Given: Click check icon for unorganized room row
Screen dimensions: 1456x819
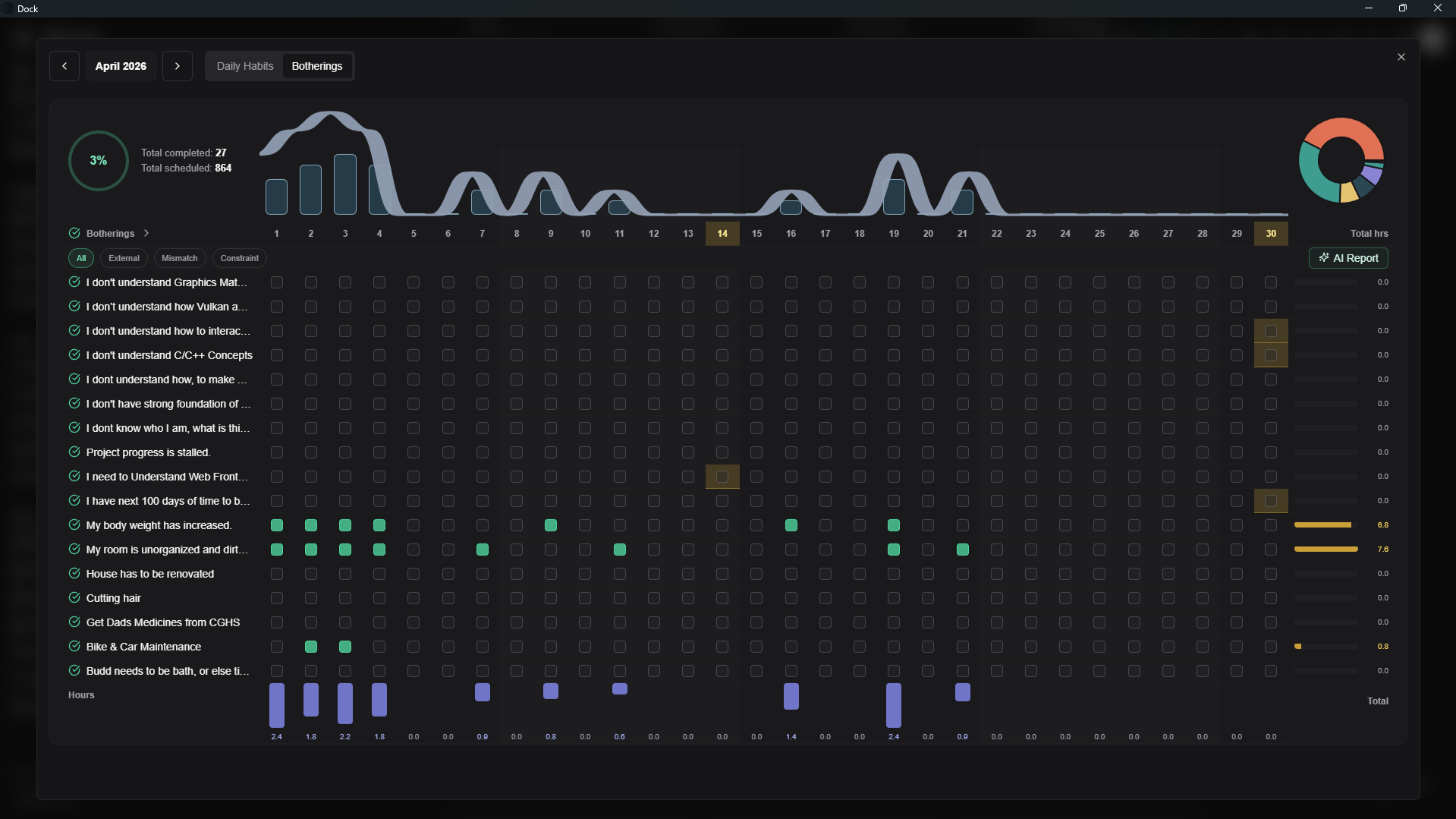Looking at the screenshot, I should tap(74, 549).
